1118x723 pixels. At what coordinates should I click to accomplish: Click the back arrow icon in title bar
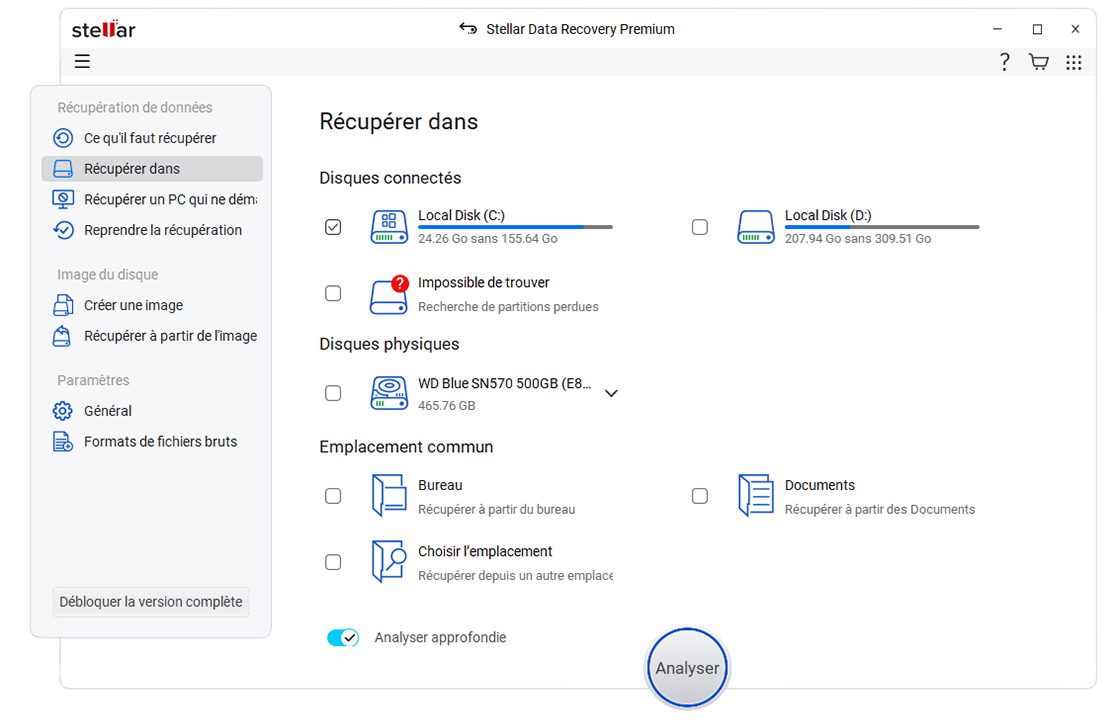coord(468,29)
